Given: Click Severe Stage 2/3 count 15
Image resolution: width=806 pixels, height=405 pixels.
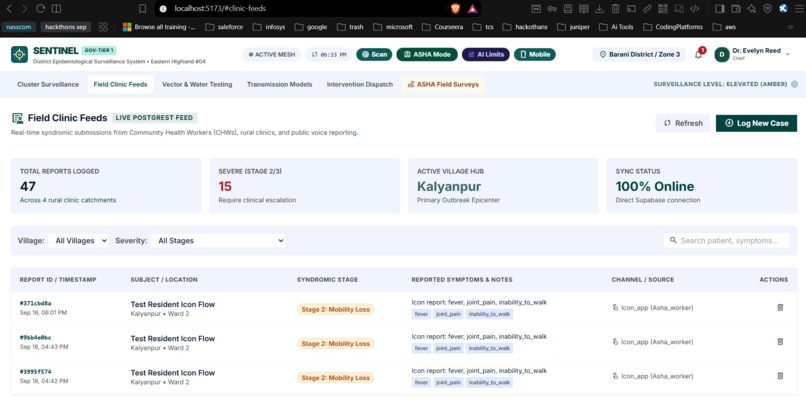Looking at the screenshot, I should tap(225, 187).
